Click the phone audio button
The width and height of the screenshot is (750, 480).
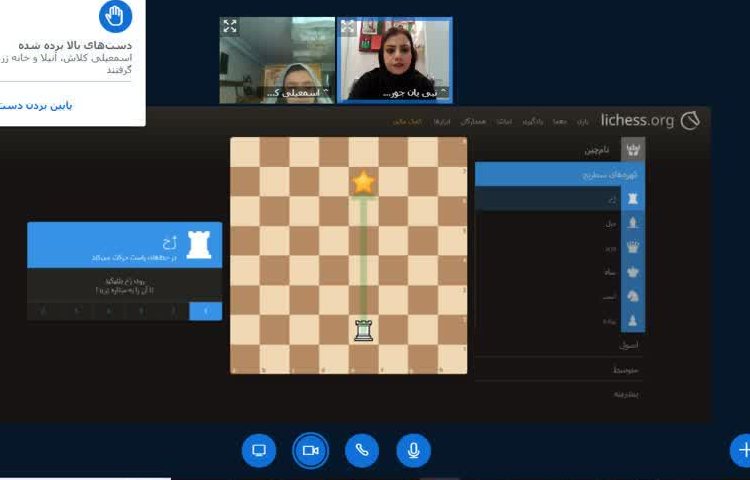pos(362,450)
